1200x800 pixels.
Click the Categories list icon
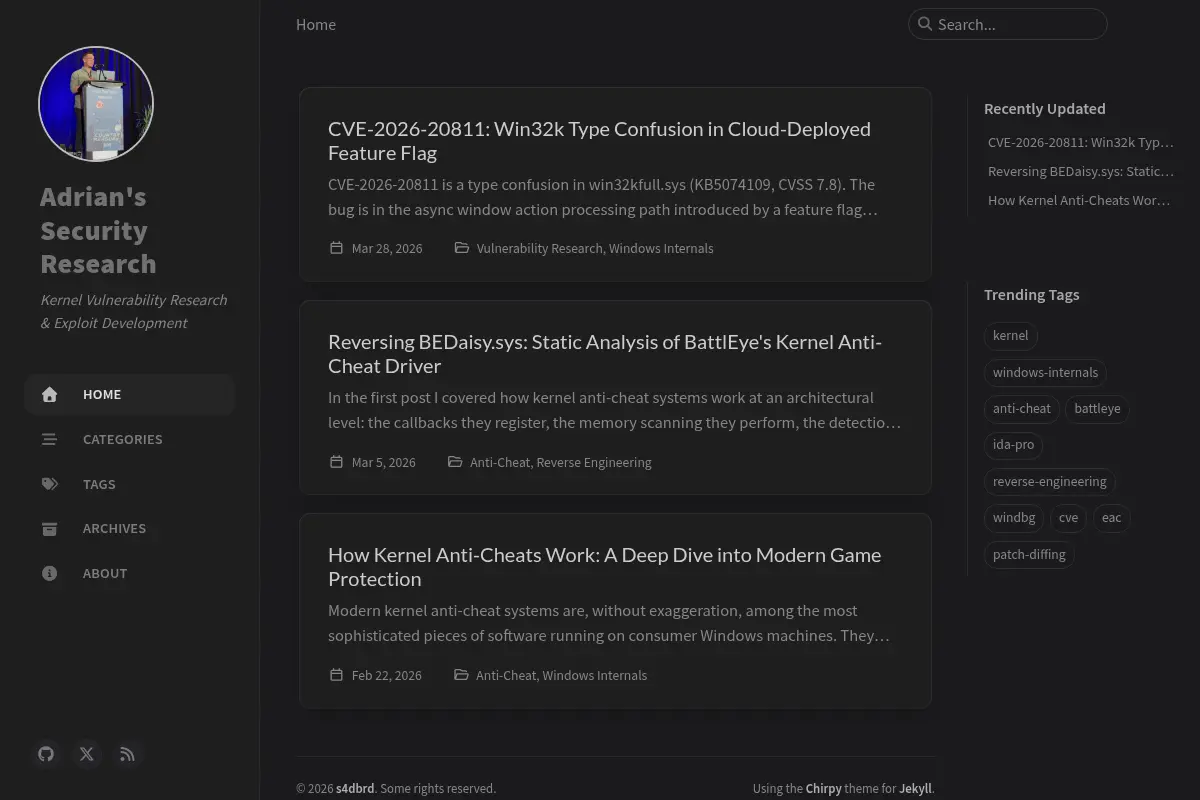[49, 439]
